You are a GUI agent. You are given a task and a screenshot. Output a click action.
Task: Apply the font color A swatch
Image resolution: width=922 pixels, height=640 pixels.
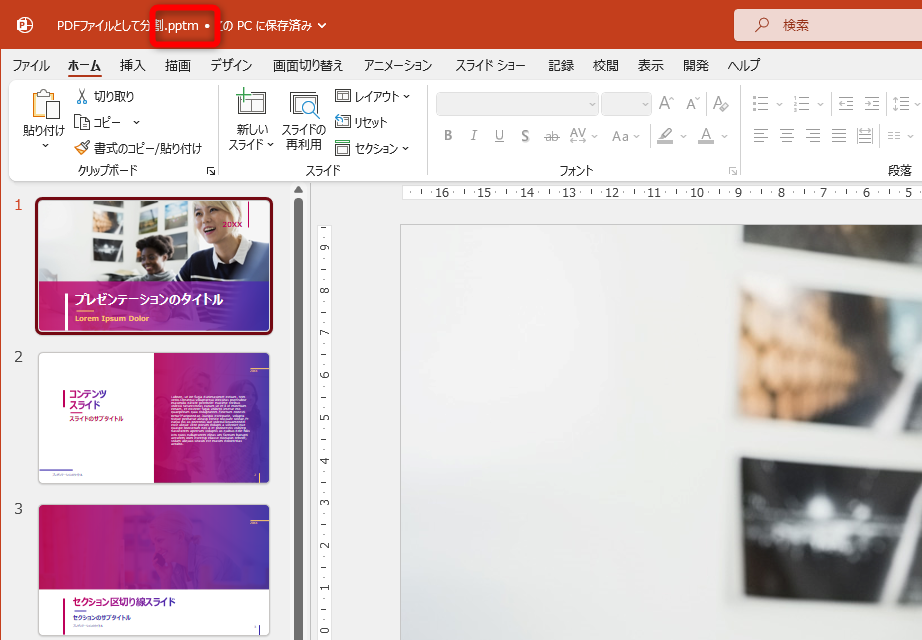point(706,136)
